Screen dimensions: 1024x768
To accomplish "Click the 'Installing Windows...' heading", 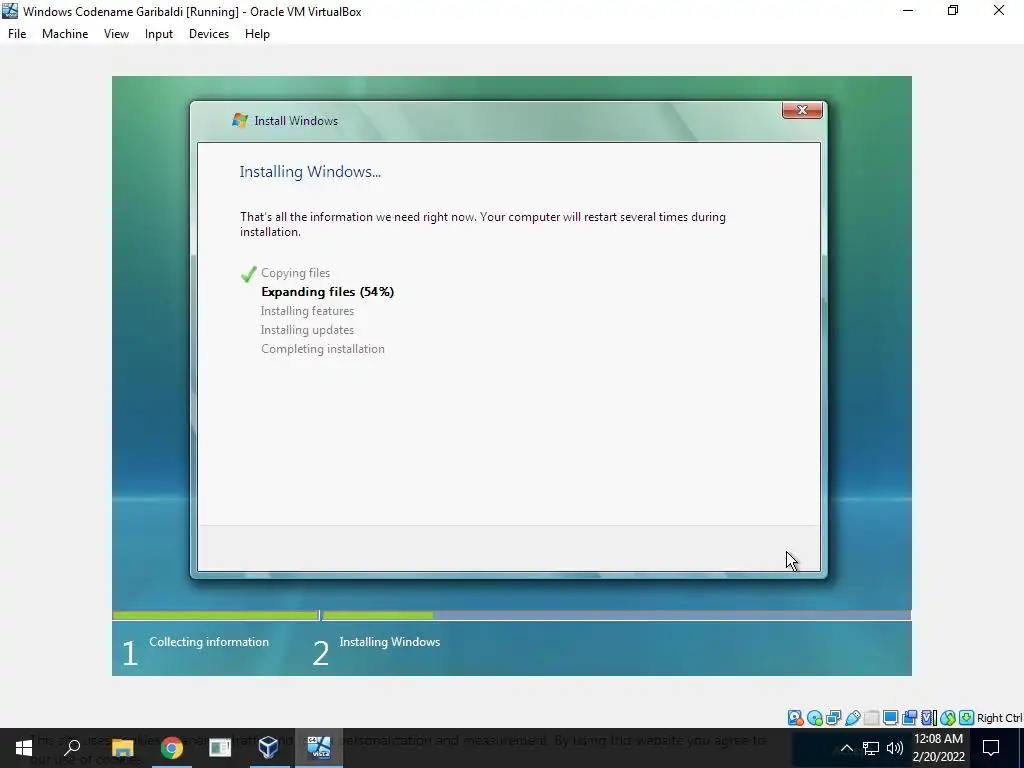I will coord(310,172).
